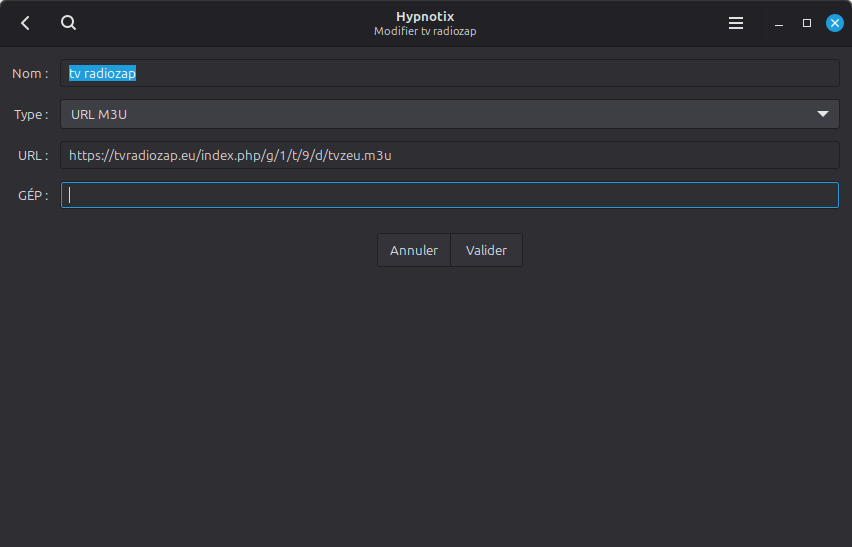Minimize the Hypnotix window
The image size is (852, 547).
point(780,23)
